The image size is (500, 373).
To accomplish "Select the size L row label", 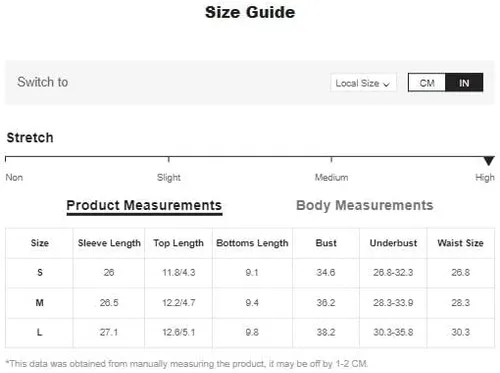I will (40, 332).
